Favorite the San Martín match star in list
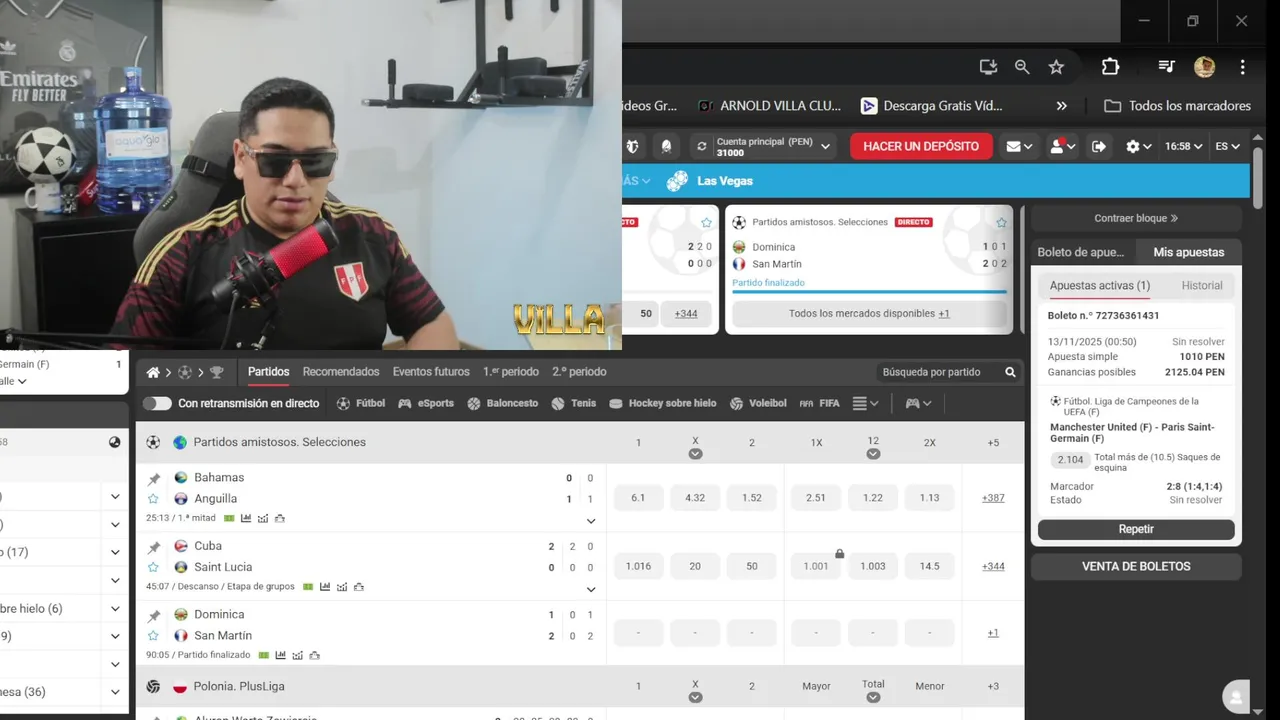 tap(154, 635)
